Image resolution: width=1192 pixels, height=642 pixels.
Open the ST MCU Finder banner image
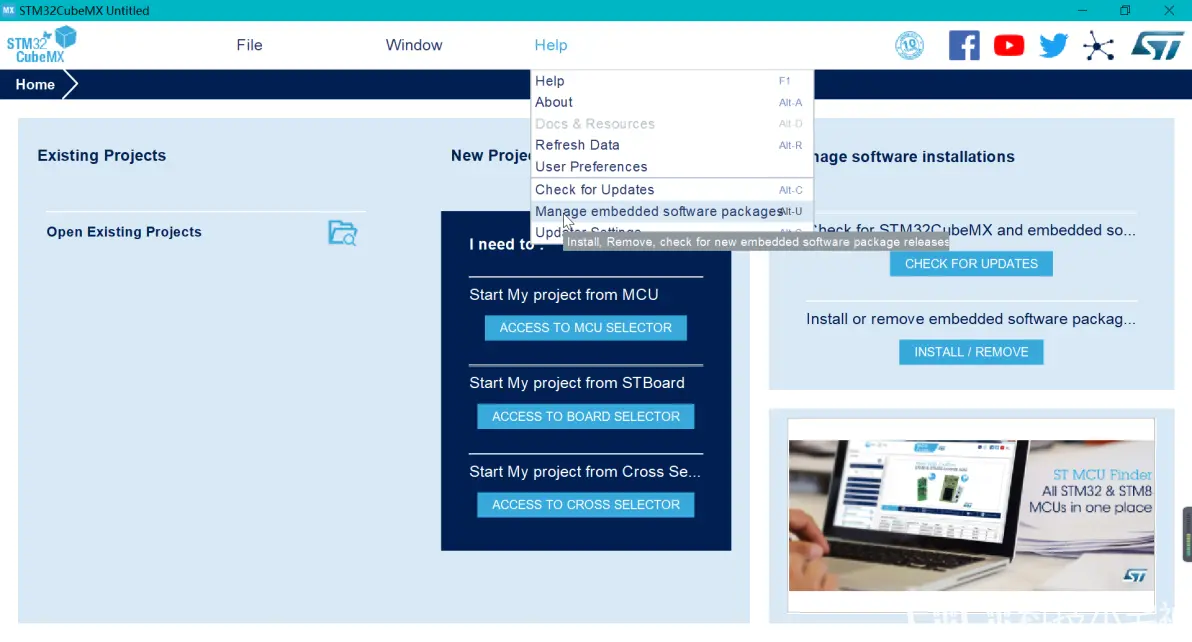[971, 515]
